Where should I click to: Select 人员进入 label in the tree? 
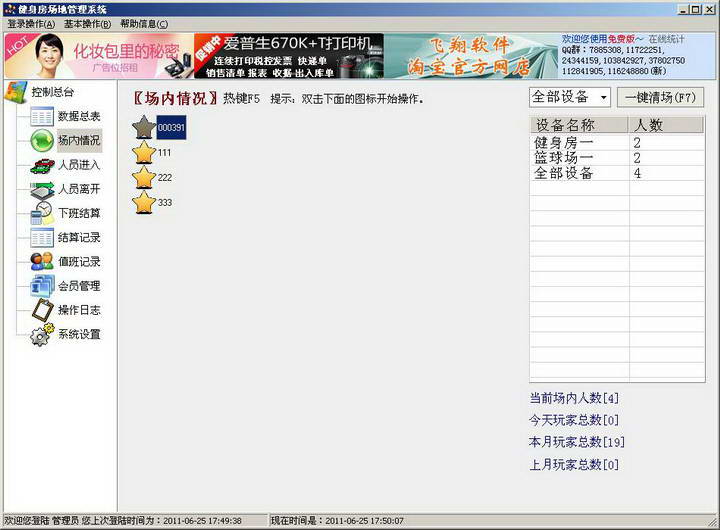point(79,165)
